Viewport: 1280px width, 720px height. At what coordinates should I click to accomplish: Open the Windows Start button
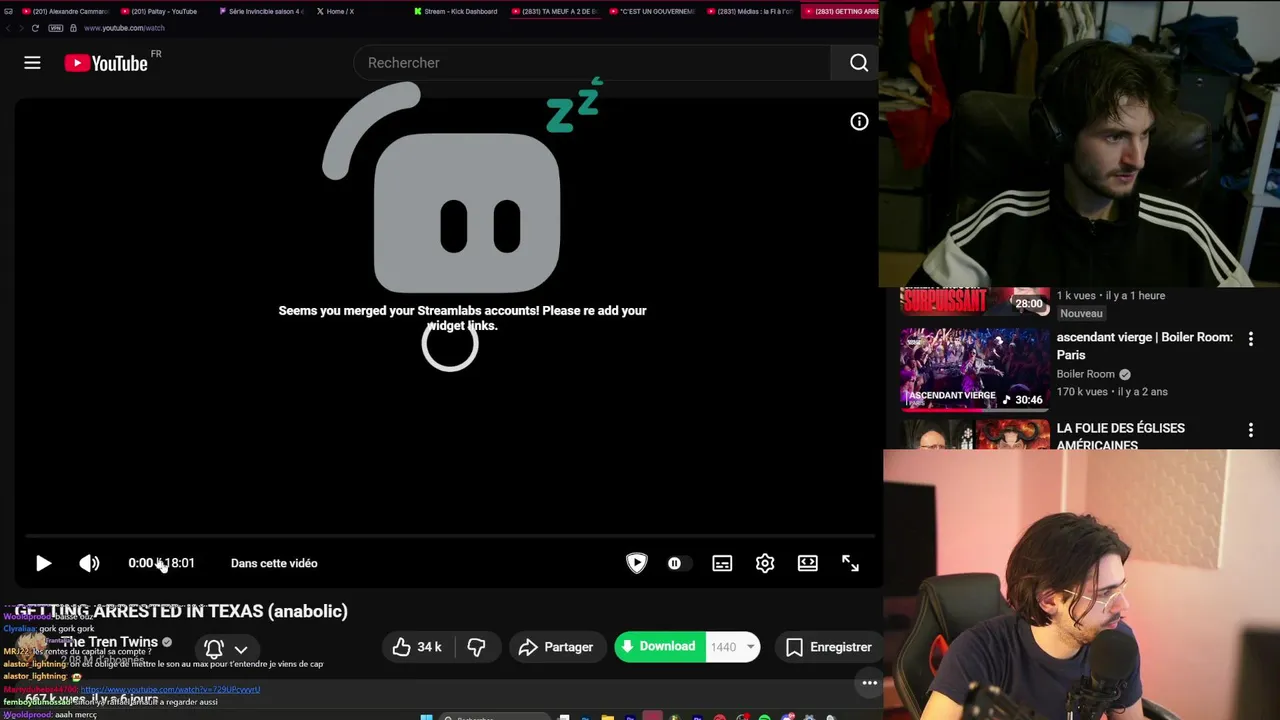click(x=426, y=717)
